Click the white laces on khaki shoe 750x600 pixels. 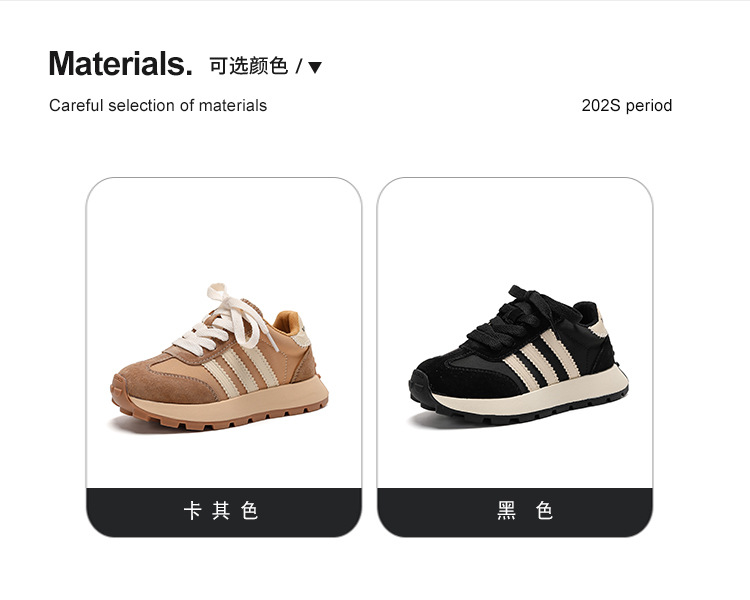(225, 321)
